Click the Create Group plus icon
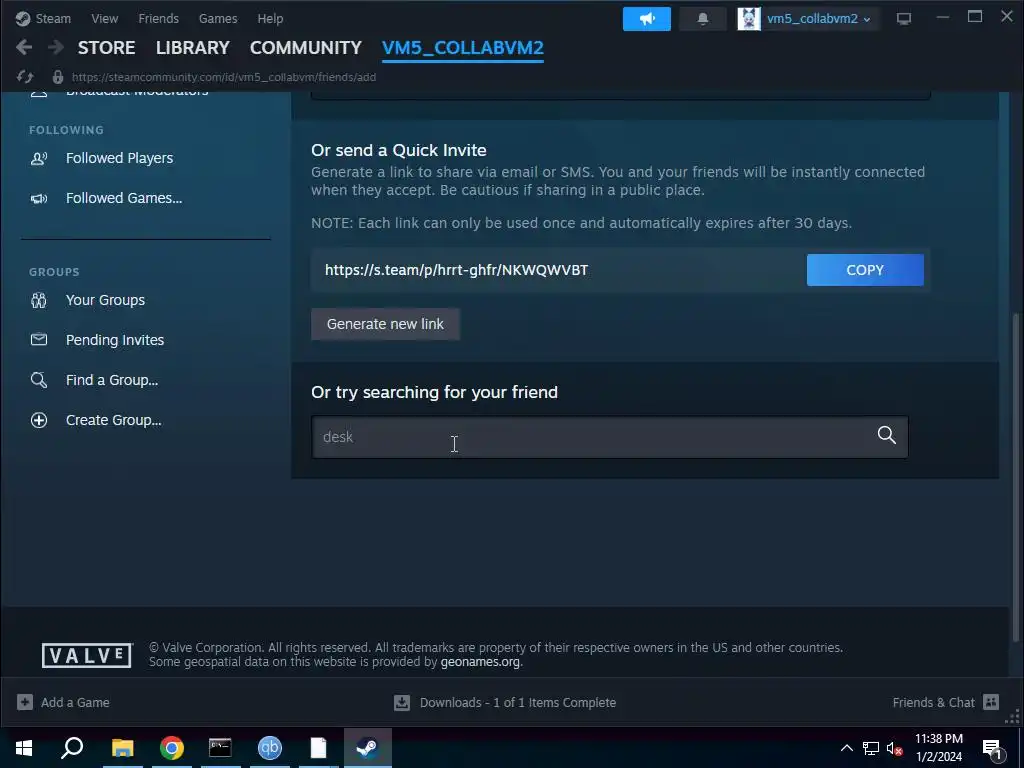Screen dimensions: 1024x768 point(39,420)
